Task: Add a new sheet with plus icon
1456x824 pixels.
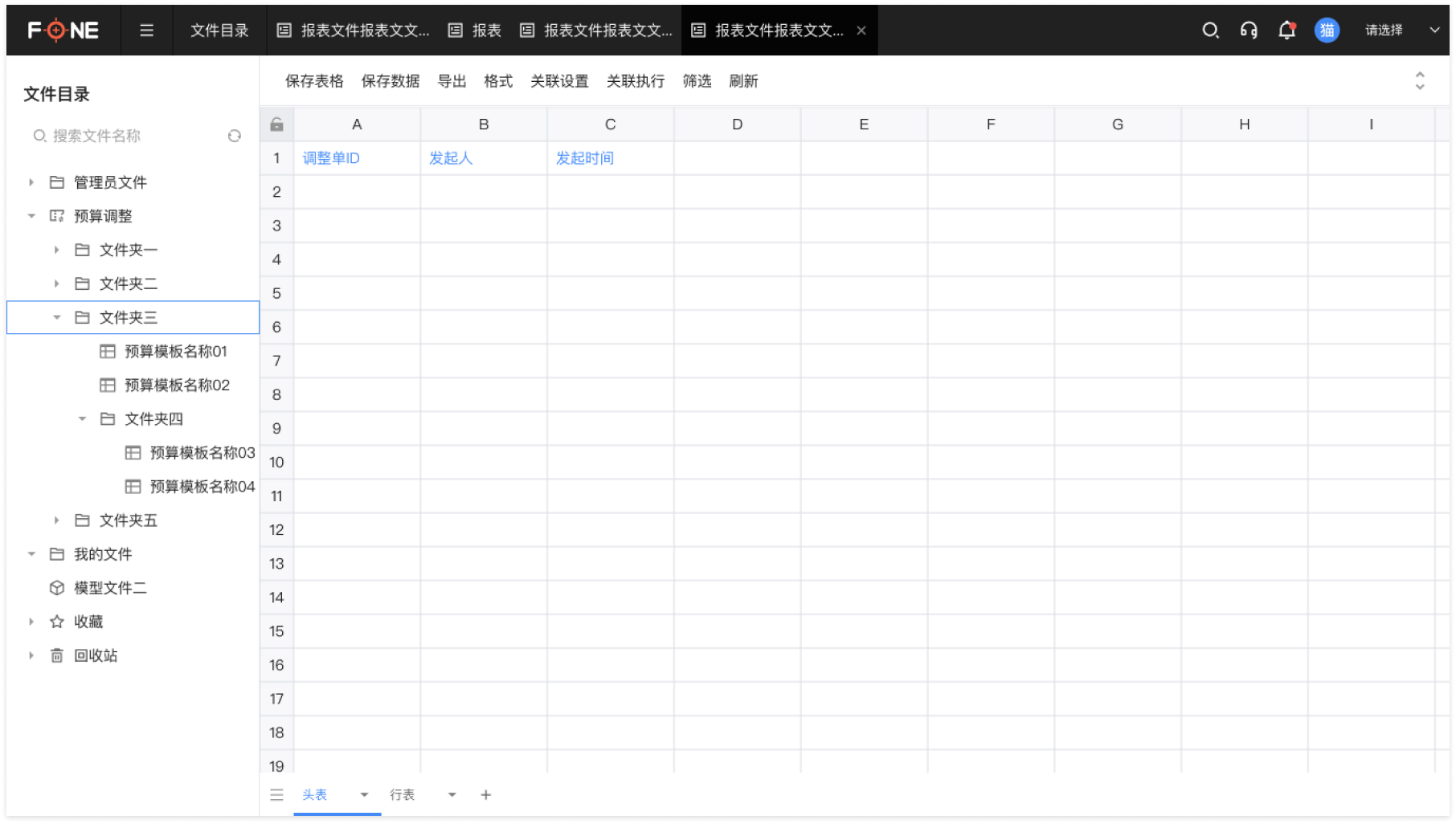Action: pos(485,794)
